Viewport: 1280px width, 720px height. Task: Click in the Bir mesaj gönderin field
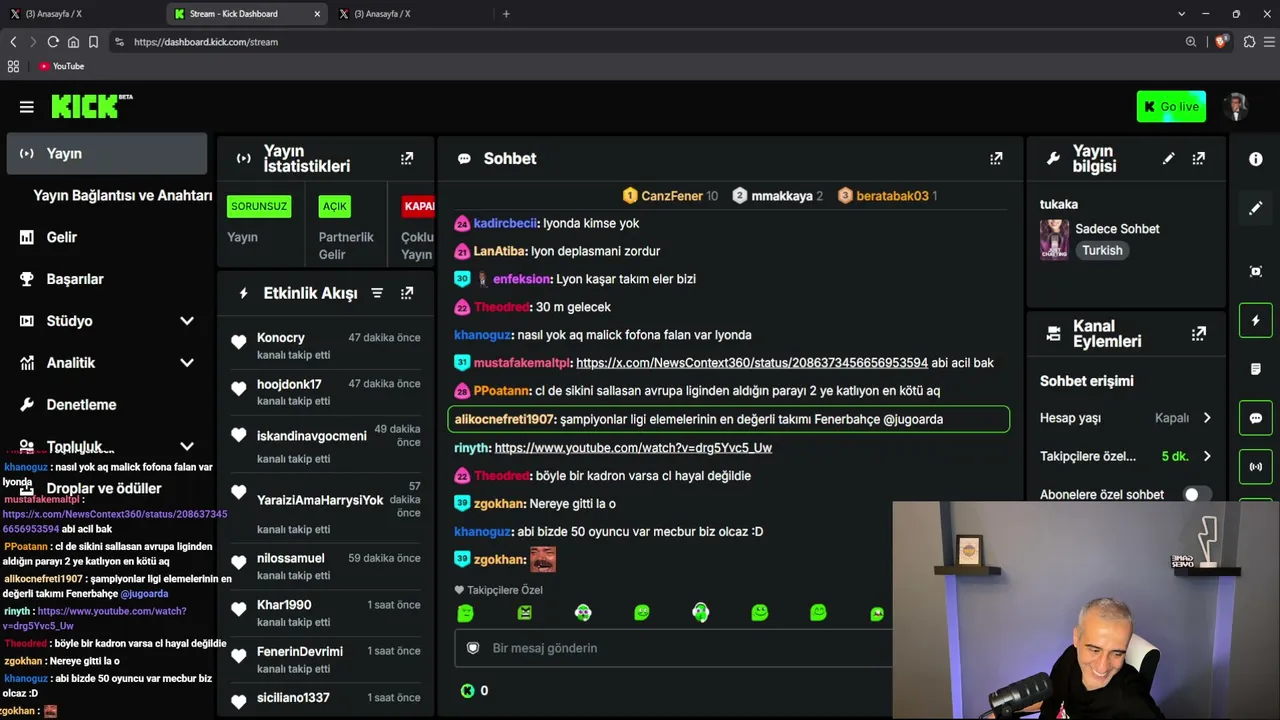point(672,648)
